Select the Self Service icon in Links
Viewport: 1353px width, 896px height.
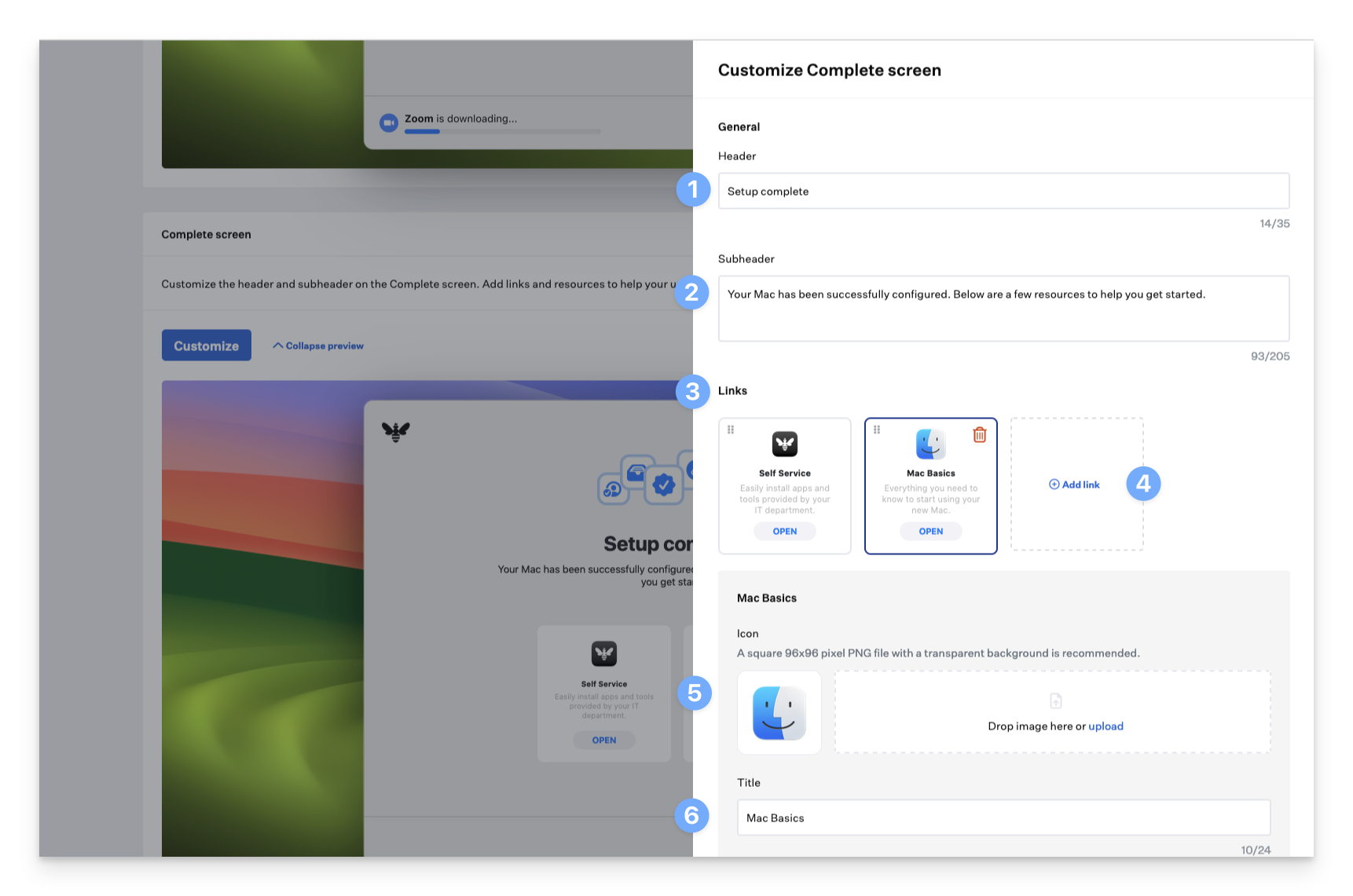point(785,444)
